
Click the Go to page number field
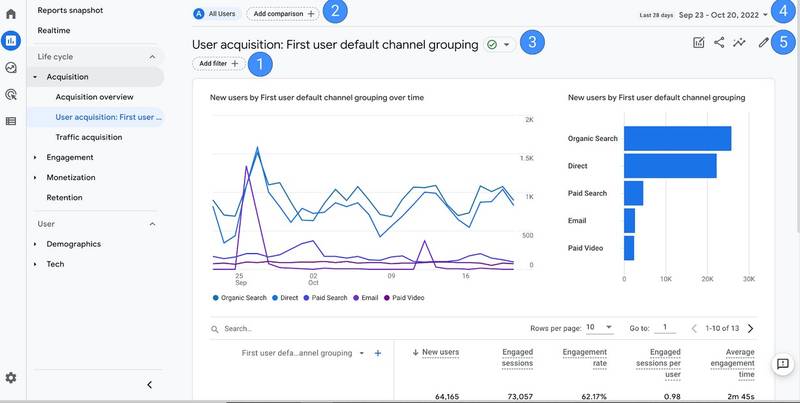665,328
